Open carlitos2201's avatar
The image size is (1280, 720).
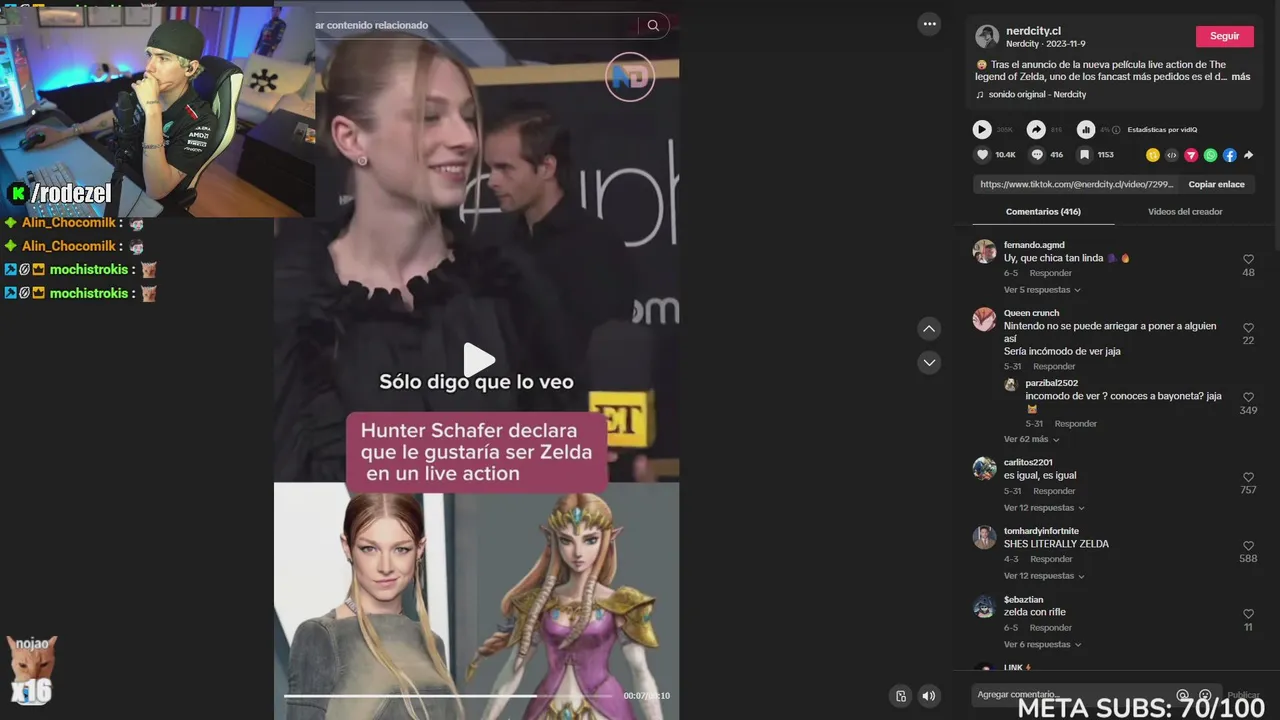pos(985,469)
